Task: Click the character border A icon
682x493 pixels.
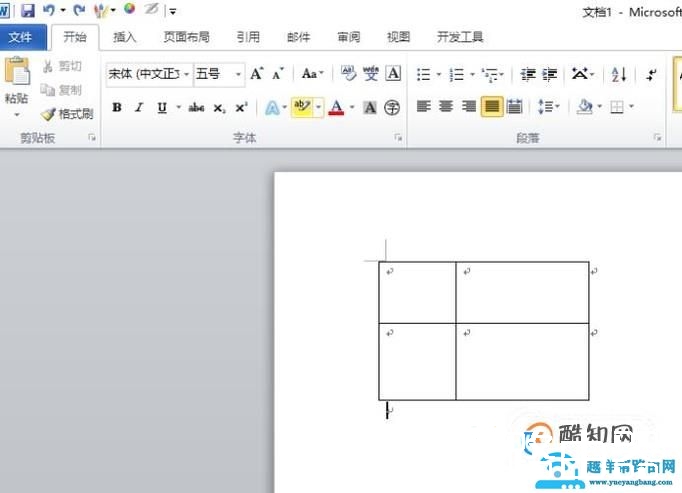Action: 393,74
